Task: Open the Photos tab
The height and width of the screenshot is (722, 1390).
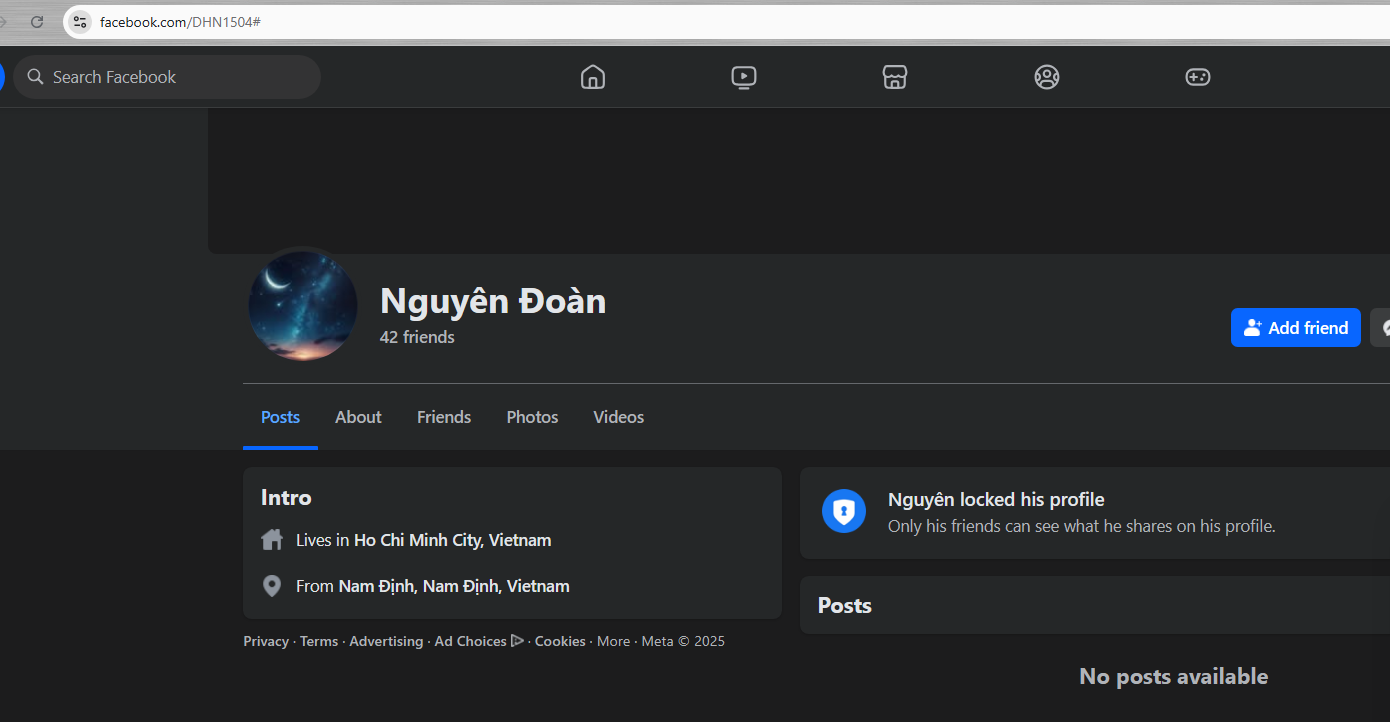Action: pyautogui.click(x=532, y=417)
